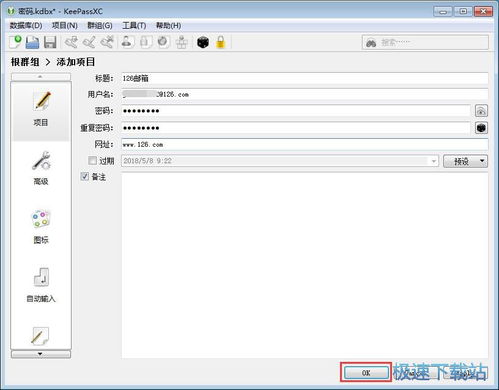
Task: Click the new database toolbar icon
Action: [15, 42]
